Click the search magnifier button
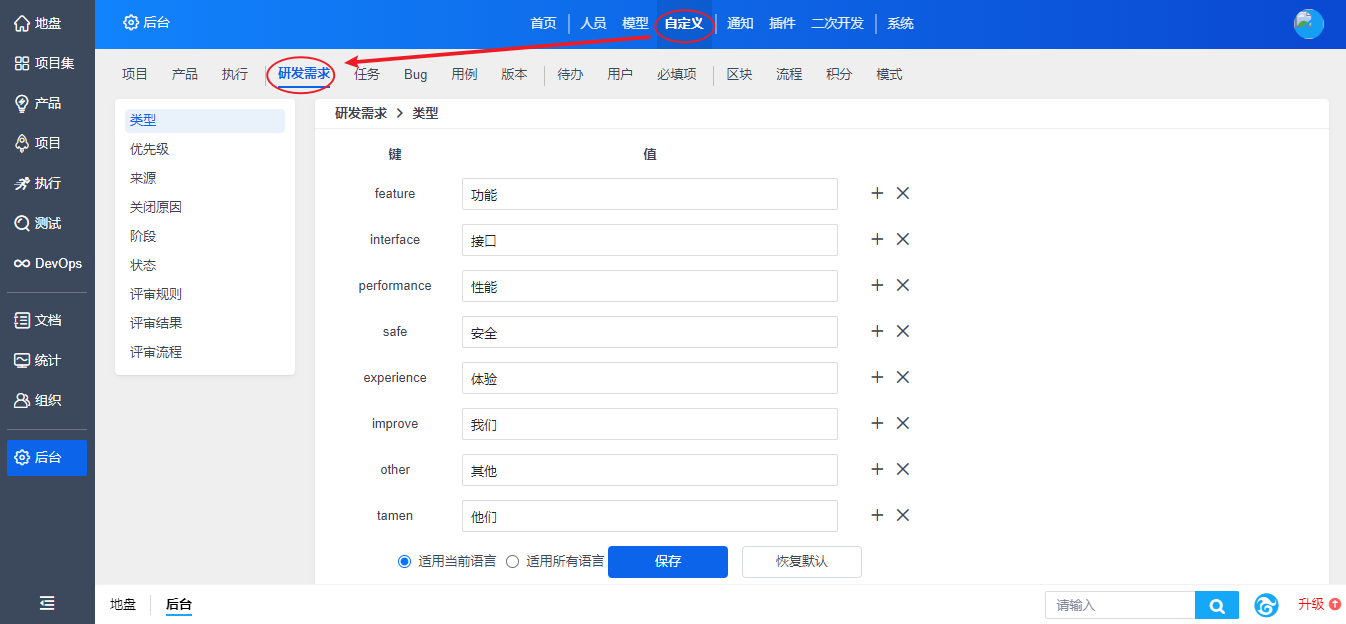The image size is (1346, 624). point(1216,605)
